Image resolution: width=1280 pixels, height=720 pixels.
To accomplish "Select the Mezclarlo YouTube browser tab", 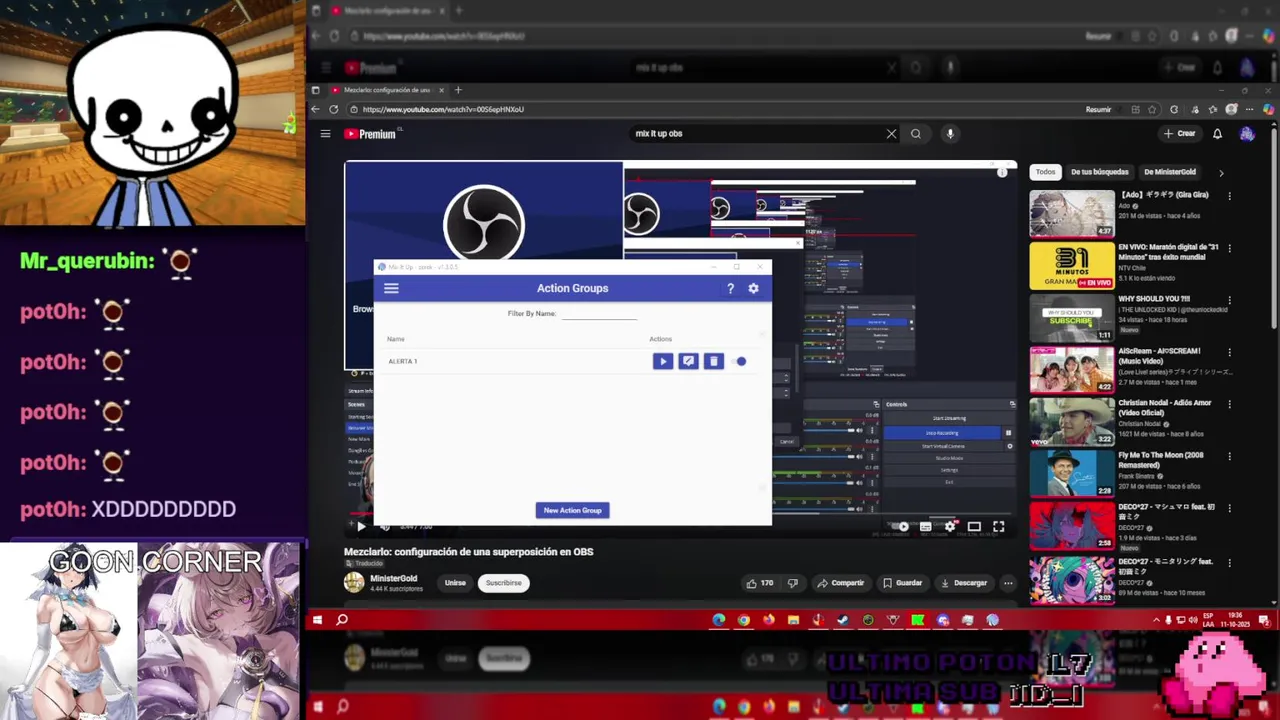I will tap(388, 90).
